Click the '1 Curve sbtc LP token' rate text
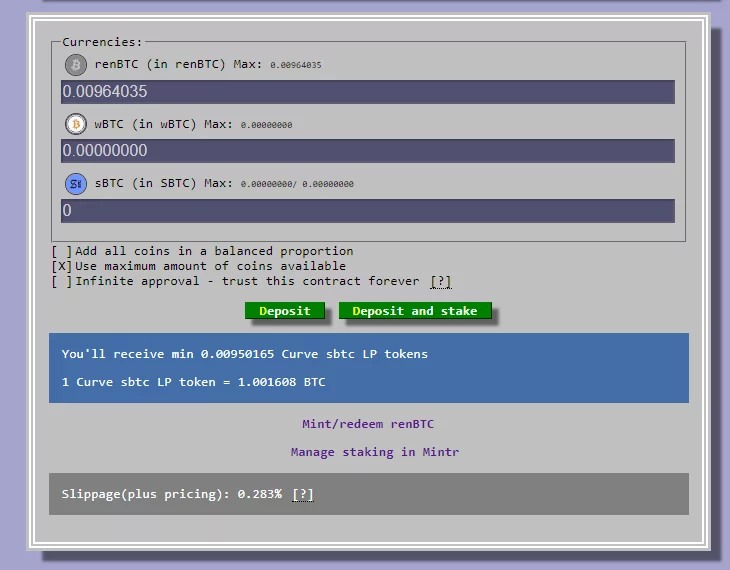 tap(193, 382)
